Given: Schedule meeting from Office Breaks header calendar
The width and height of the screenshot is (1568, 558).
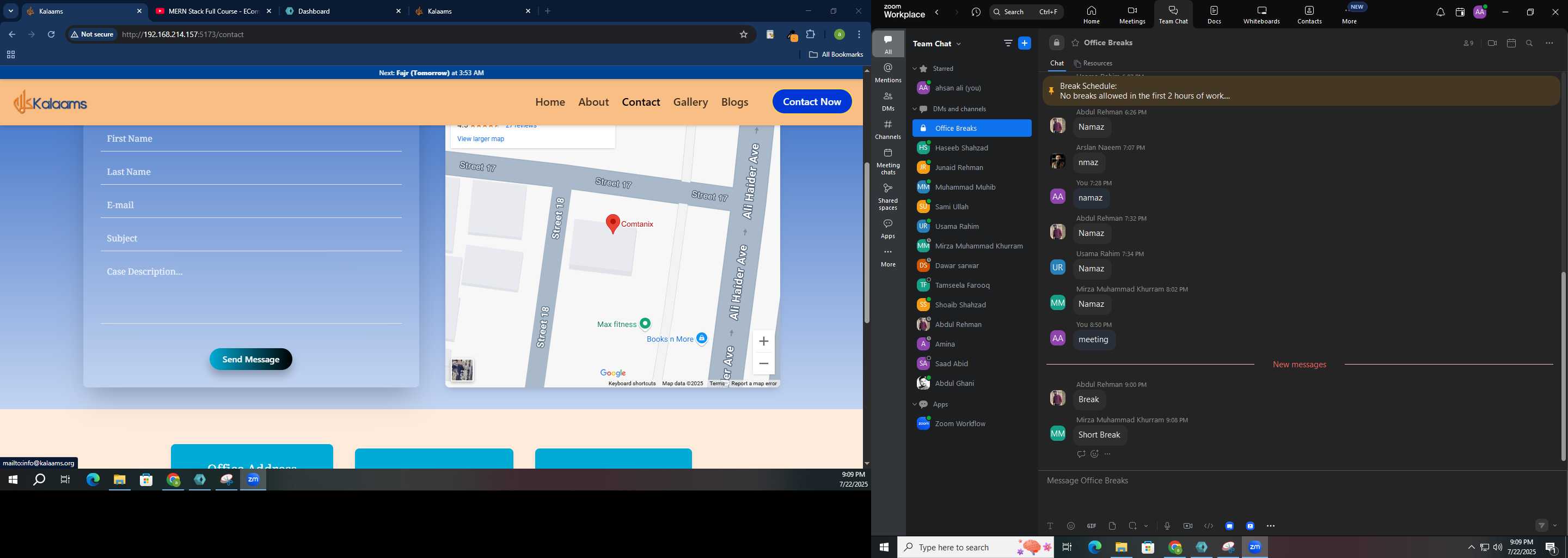Looking at the screenshot, I should (x=1511, y=43).
